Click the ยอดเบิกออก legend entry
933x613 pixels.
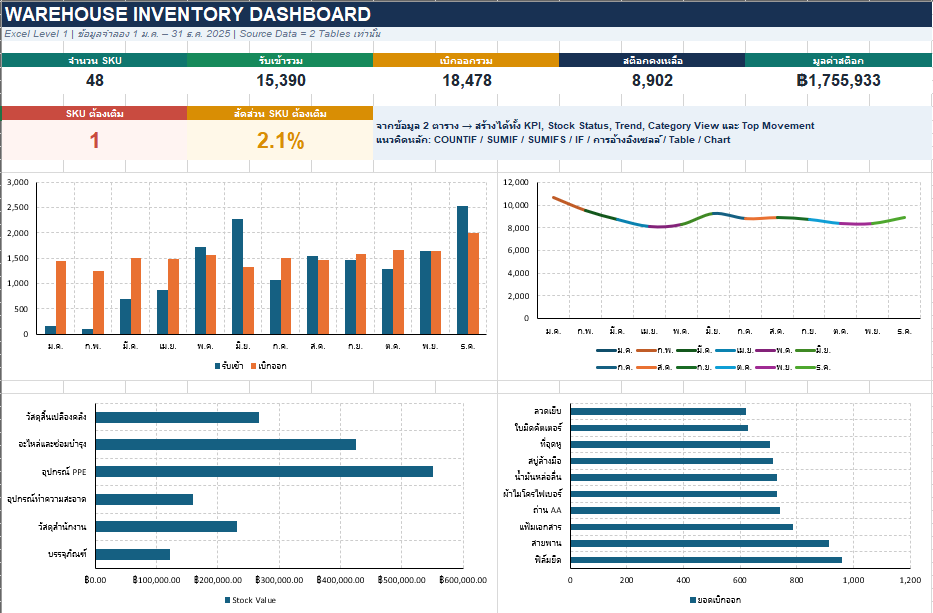715,600
